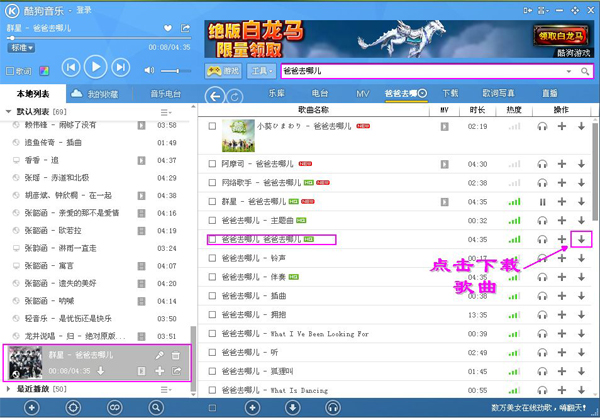Open the 歌词写真 tab

[x=498, y=93]
